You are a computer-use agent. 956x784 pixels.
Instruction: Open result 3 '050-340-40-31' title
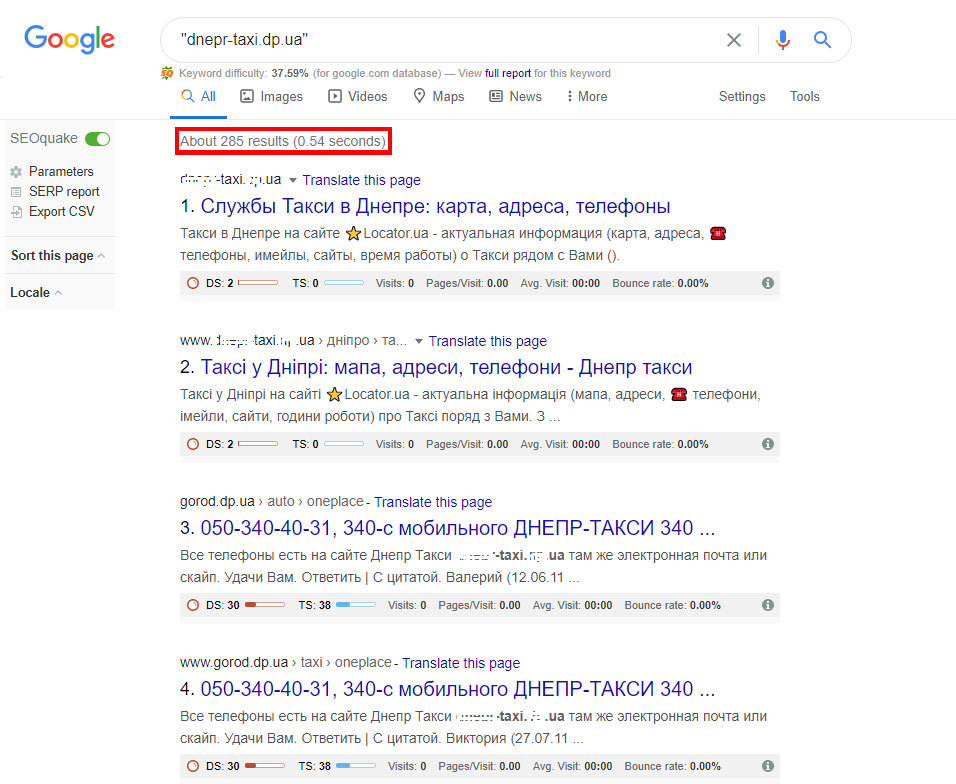coord(458,528)
